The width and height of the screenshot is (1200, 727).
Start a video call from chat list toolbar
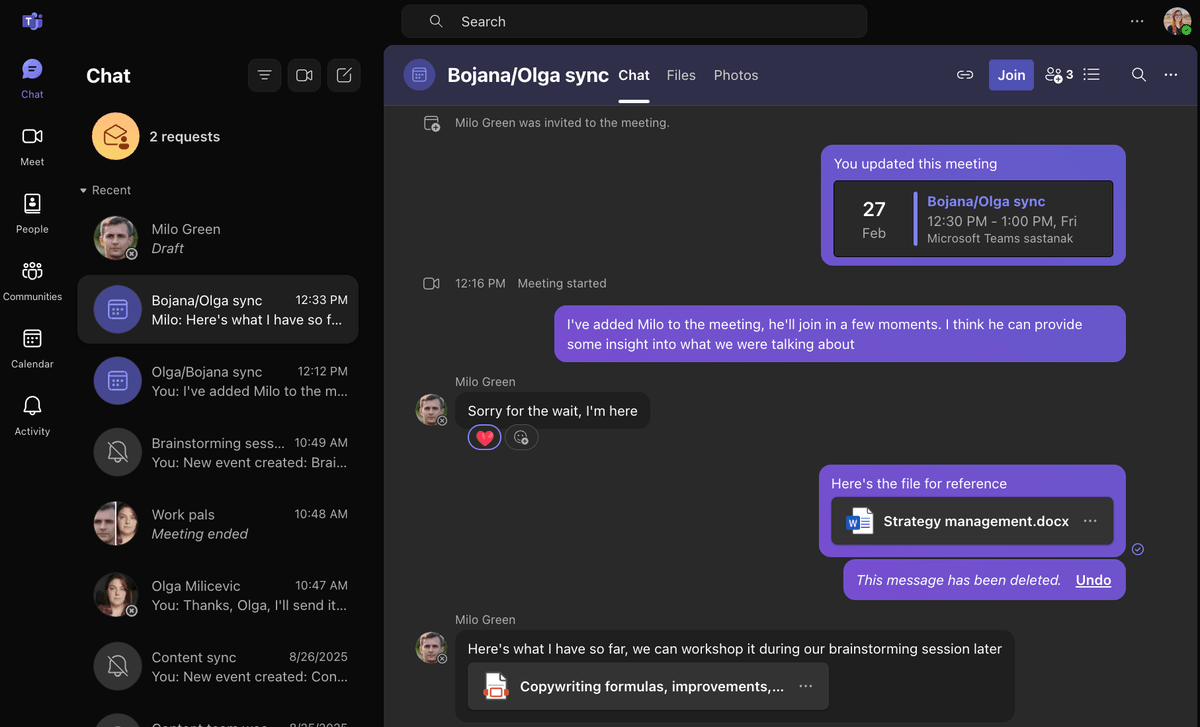(304, 75)
